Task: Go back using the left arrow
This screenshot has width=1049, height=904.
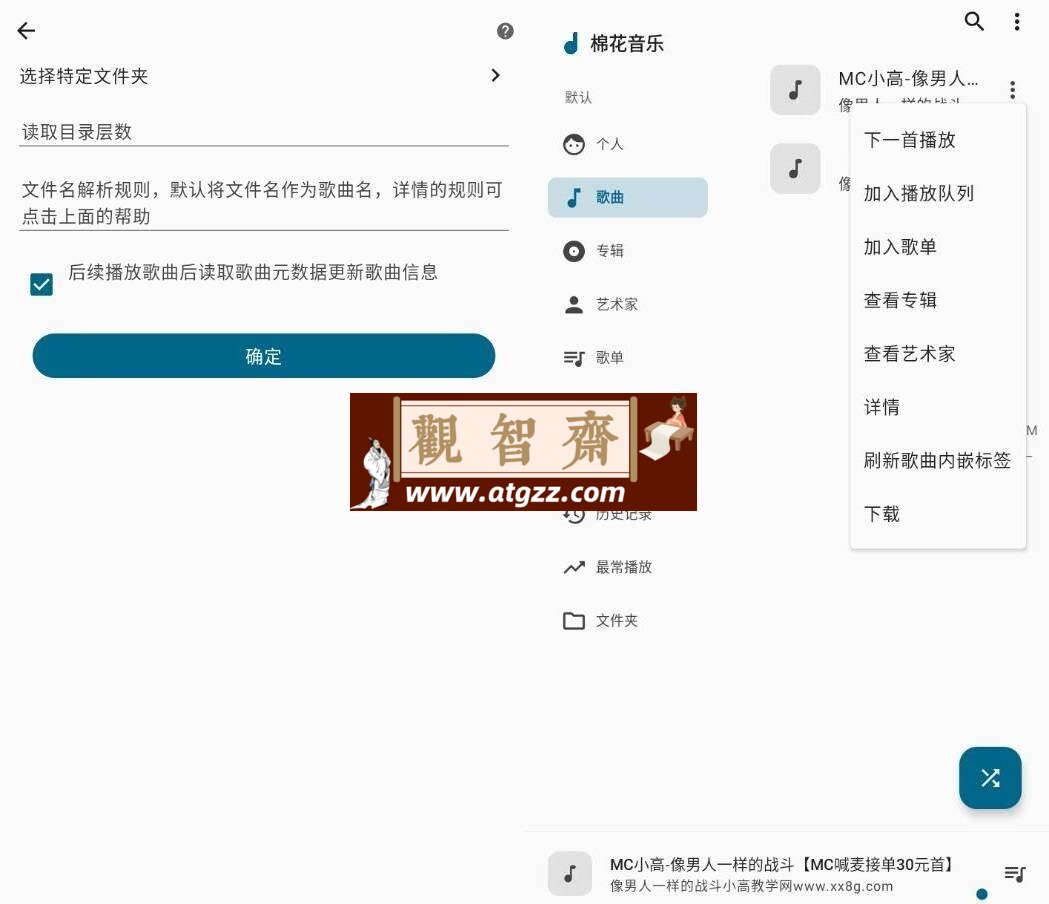Action: [26, 31]
